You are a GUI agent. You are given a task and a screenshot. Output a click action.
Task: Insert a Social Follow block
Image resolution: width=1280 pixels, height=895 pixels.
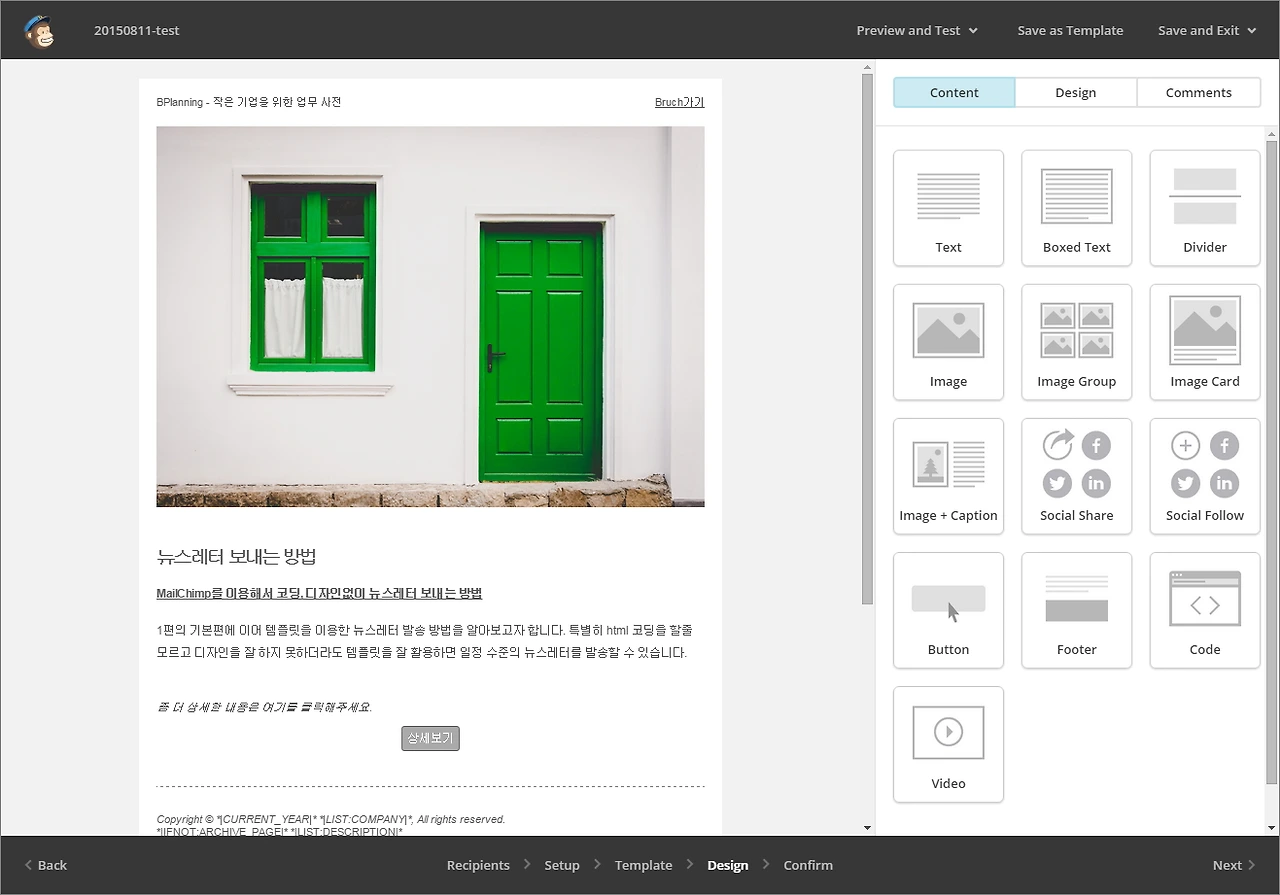(1205, 476)
